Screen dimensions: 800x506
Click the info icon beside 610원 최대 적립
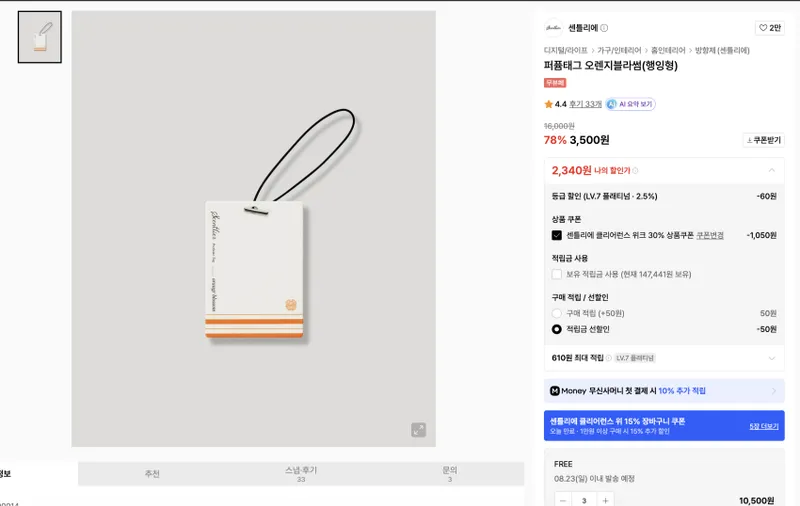click(608, 358)
